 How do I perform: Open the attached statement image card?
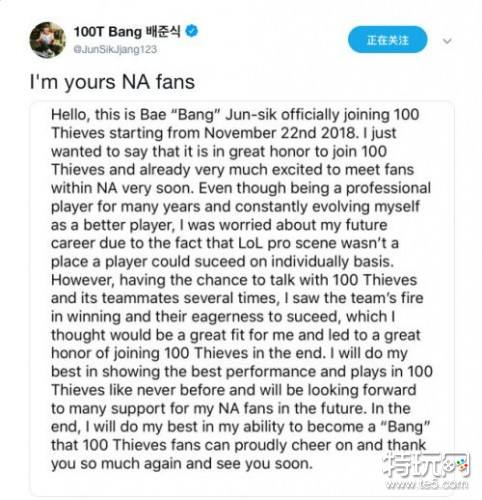pyautogui.click(x=242, y=298)
